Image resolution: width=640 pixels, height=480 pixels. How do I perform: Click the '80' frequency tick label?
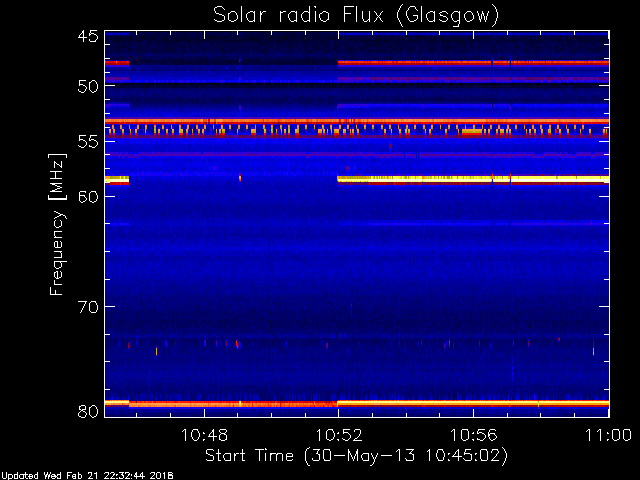[88, 411]
